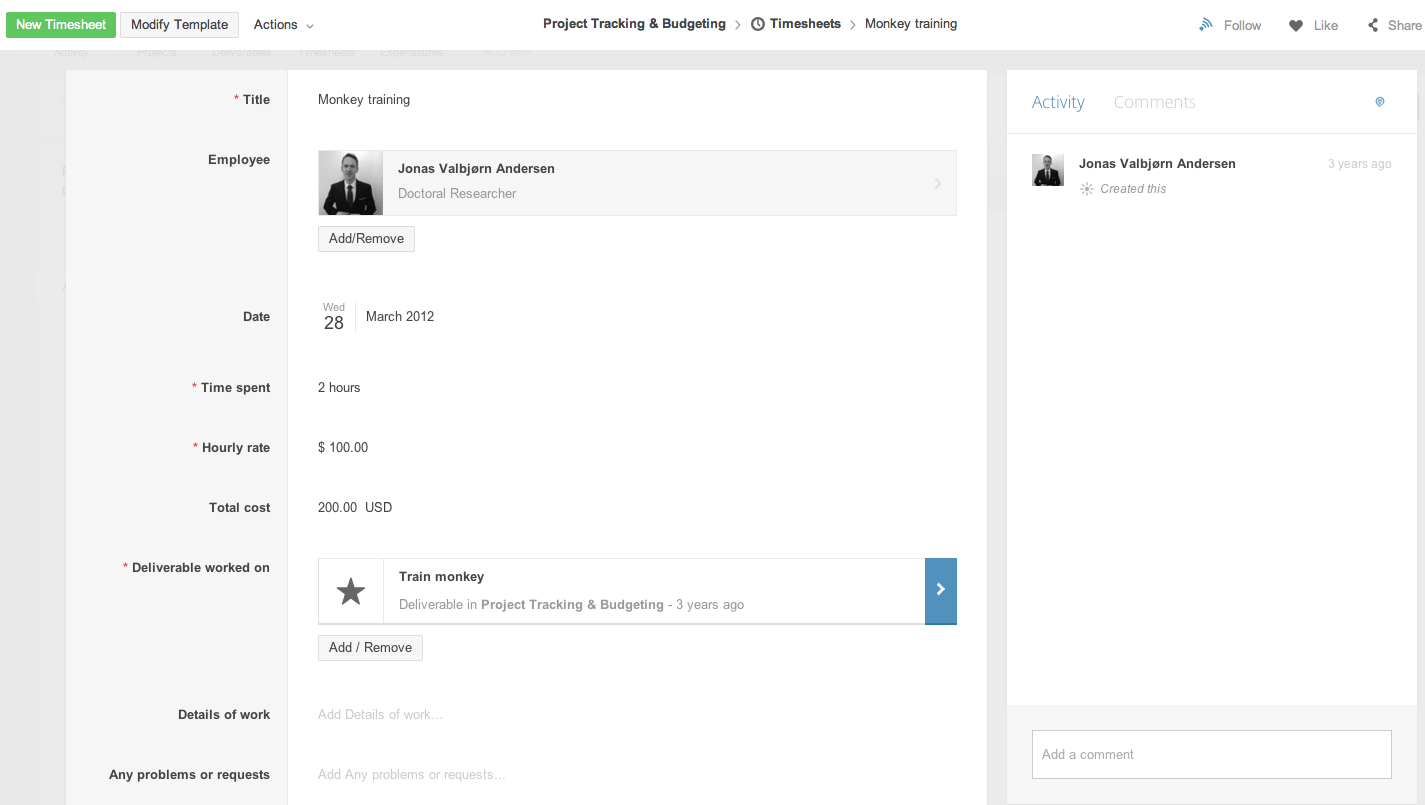Click the Like heart icon
Viewport: 1425px width, 805px height.
1296,25
